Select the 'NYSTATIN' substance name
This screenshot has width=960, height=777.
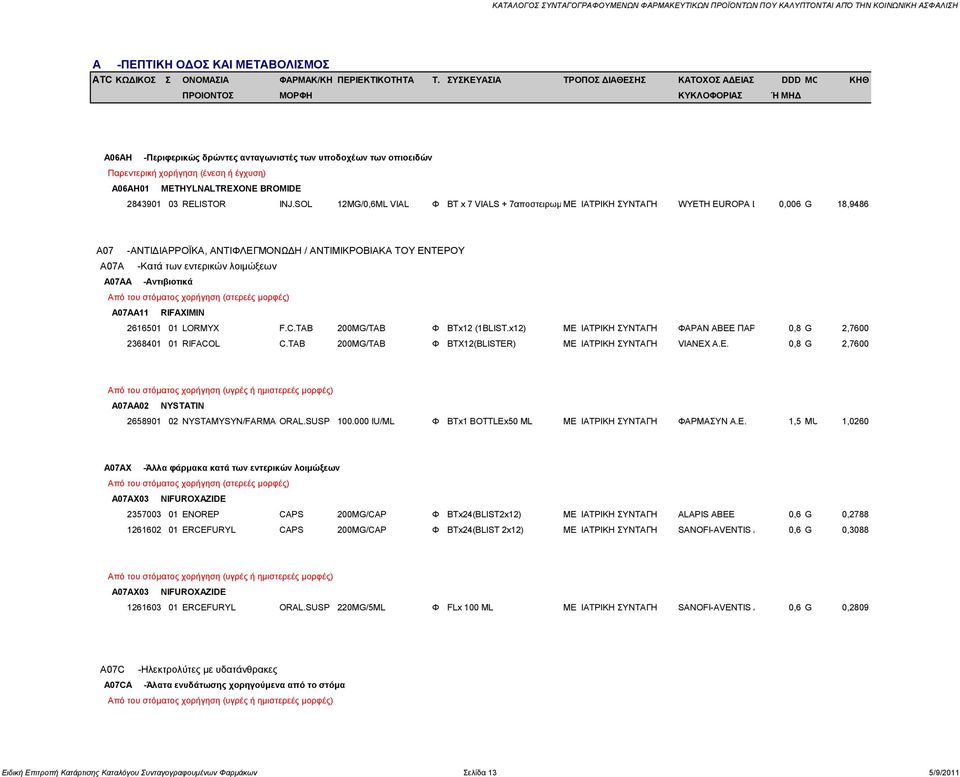click(x=182, y=406)
